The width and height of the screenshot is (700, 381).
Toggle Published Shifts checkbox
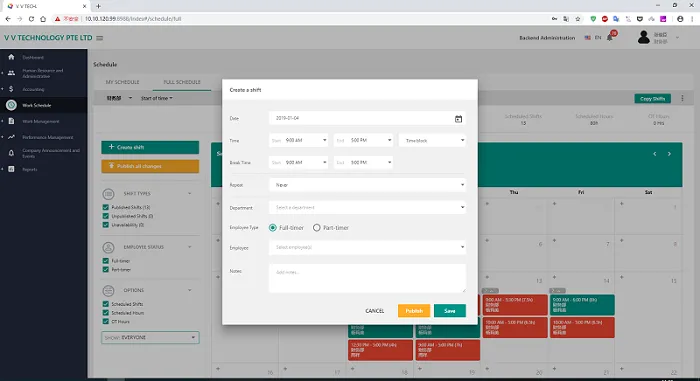pos(106,207)
